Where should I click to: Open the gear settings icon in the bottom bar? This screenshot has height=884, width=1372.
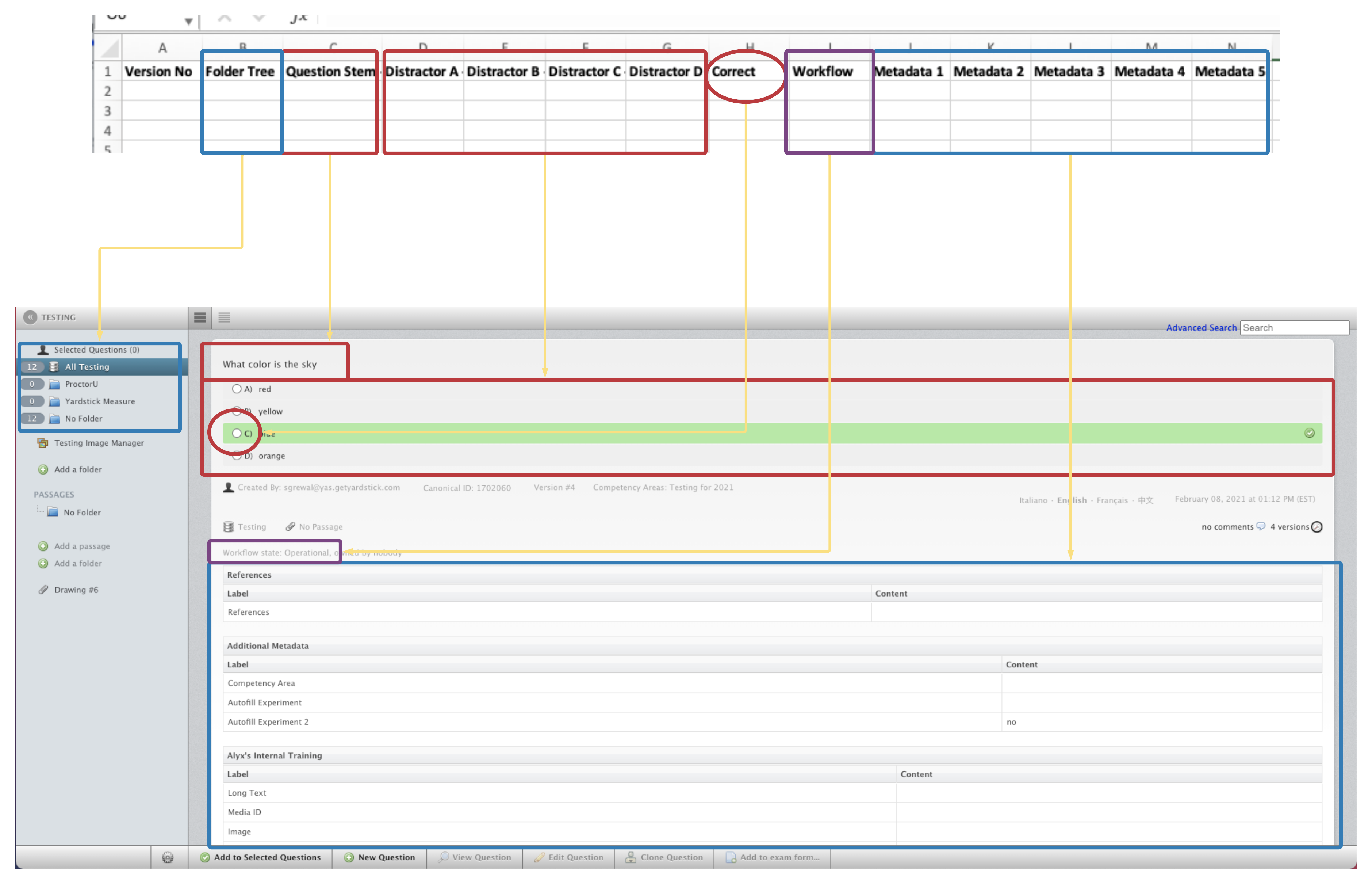(x=168, y=857)
